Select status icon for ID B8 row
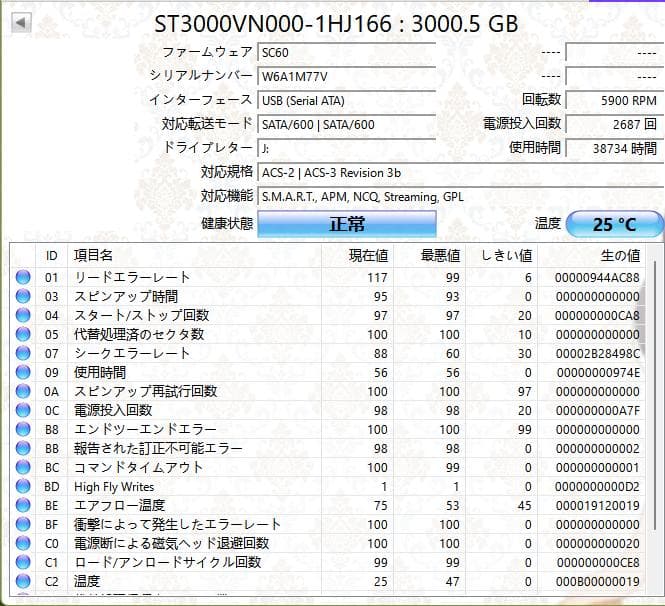This screenshot has width=665, height=606. pyautogui.click(x=23, y=429)
